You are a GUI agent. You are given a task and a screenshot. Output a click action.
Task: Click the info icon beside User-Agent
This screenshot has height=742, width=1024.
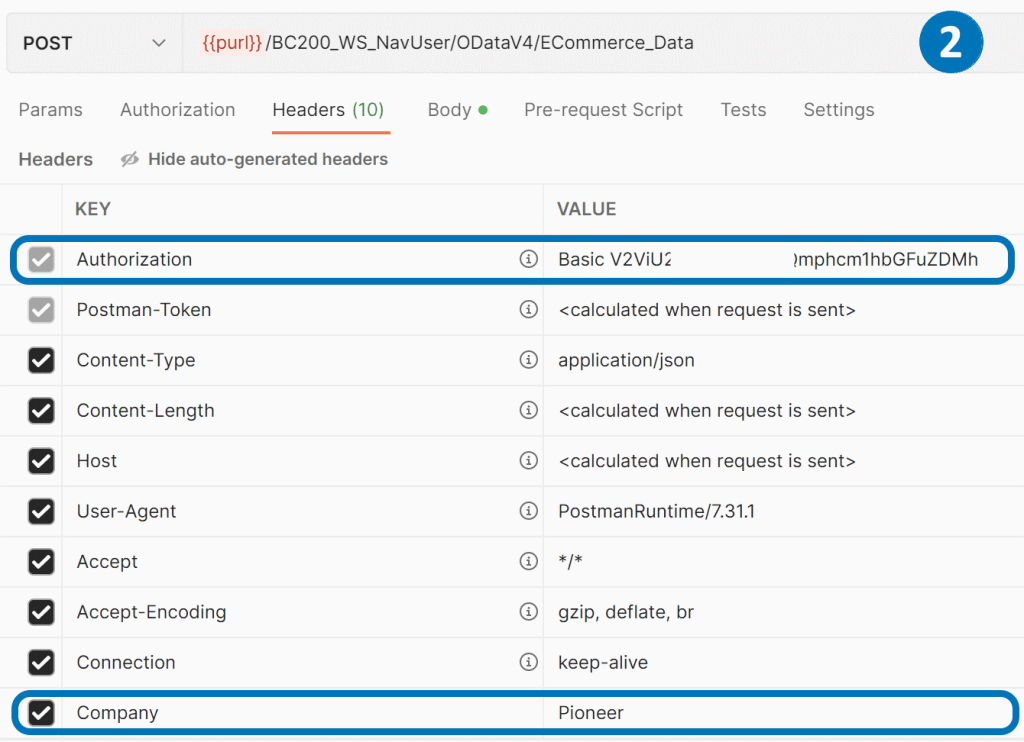point(529,511)
